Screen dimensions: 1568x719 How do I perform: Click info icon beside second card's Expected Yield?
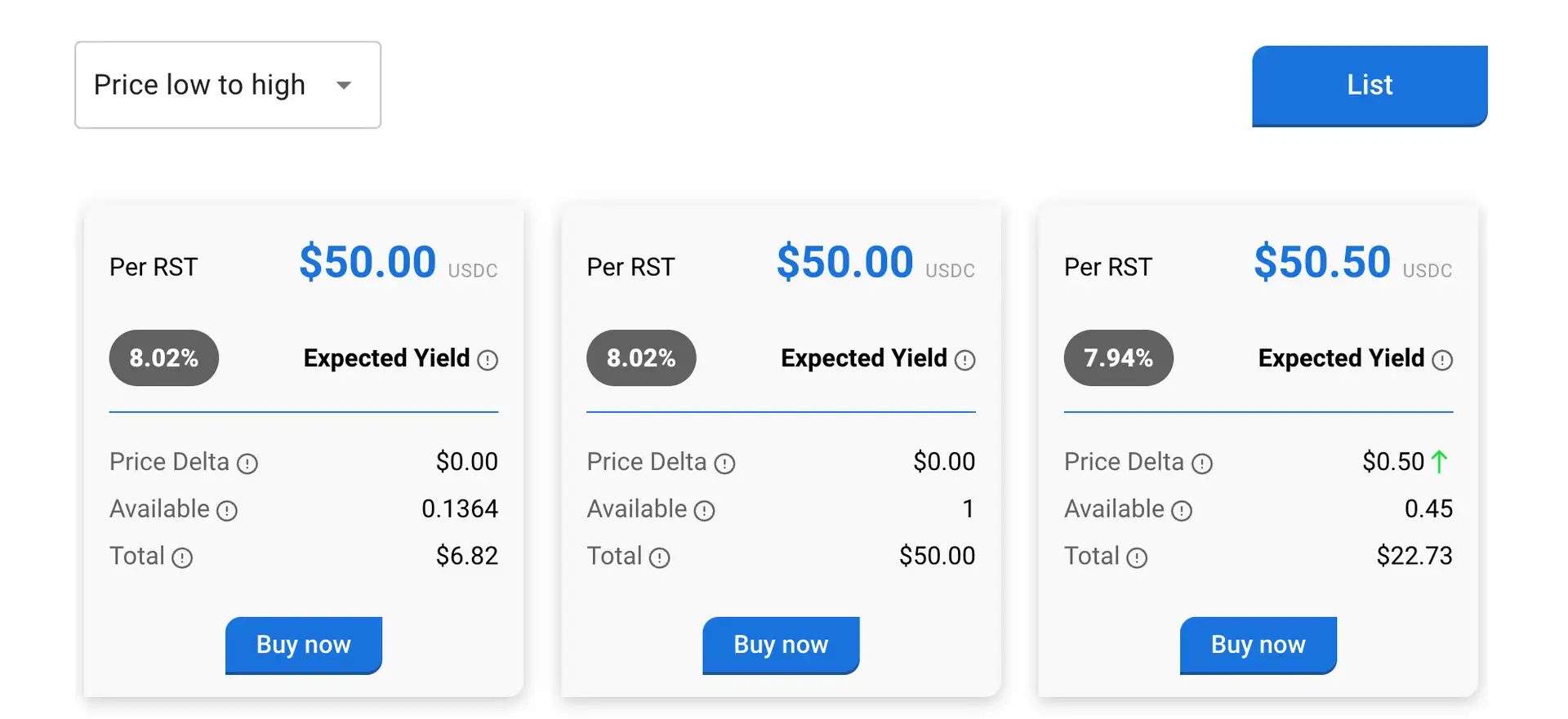964,360
